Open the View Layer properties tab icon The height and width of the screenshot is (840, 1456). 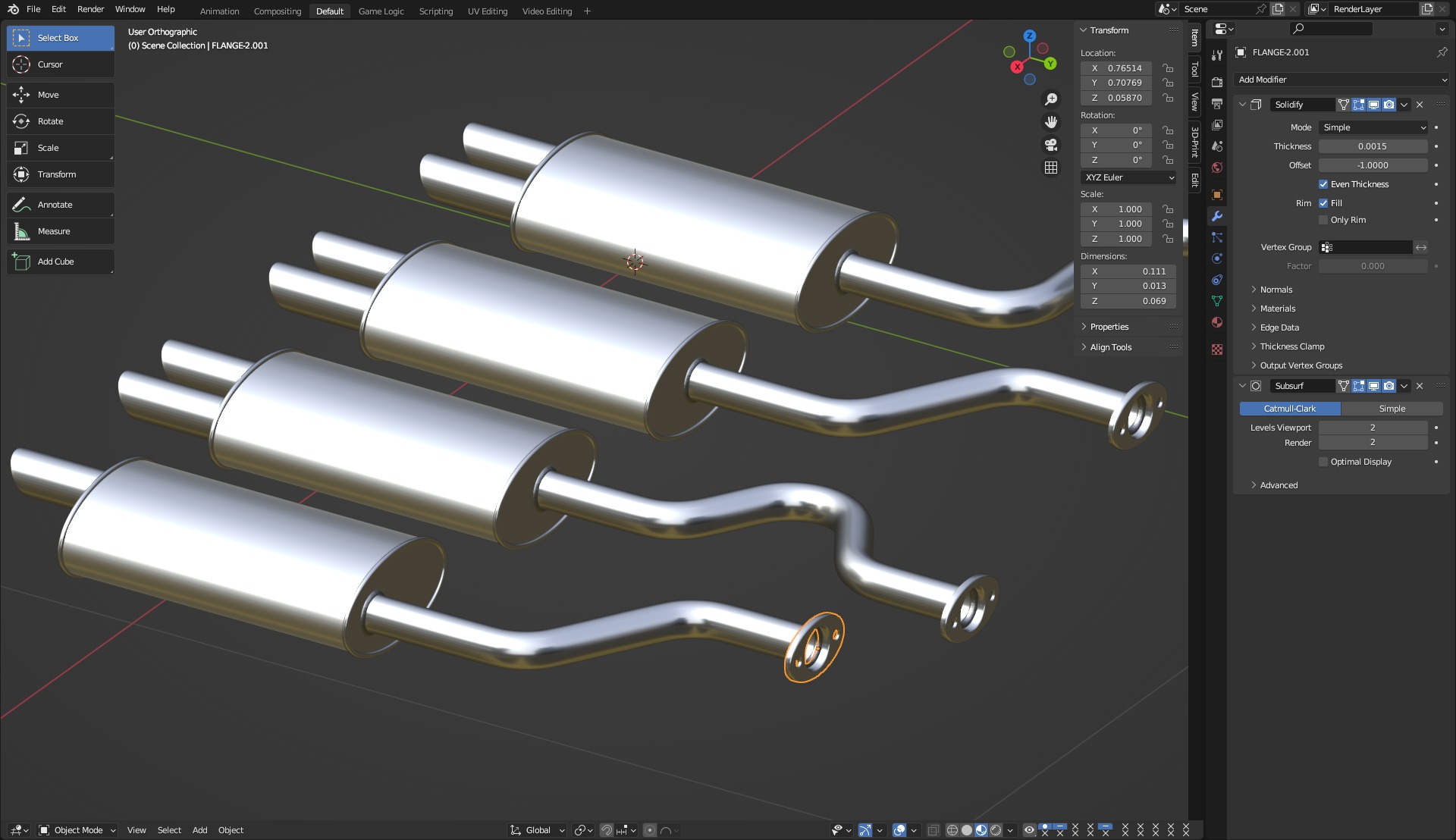pyautogui.click(x=1217, y=124)
